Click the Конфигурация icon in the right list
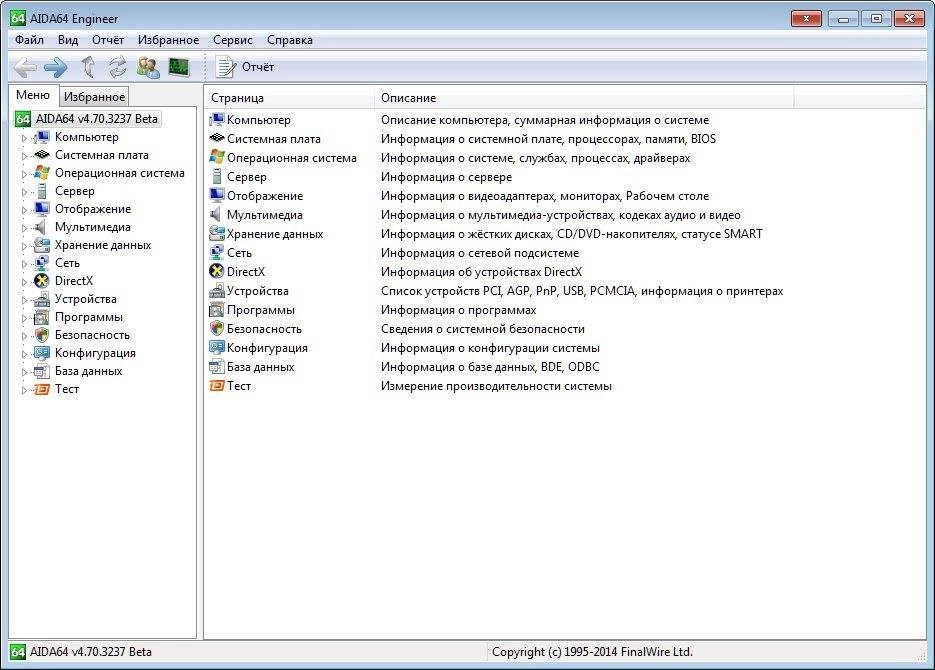935x670 pixels. point(216,348)
